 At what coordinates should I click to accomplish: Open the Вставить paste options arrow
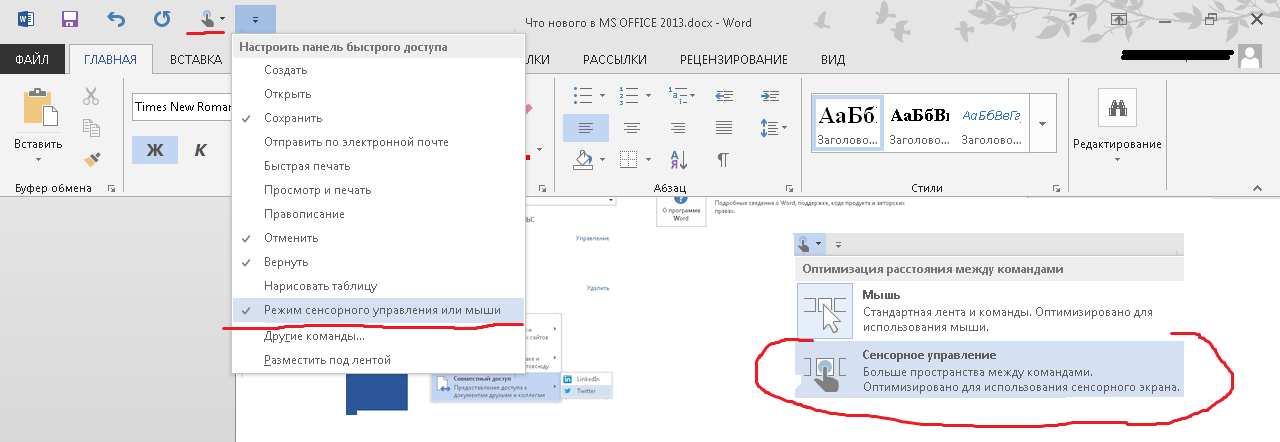click(x=40, y=160)
